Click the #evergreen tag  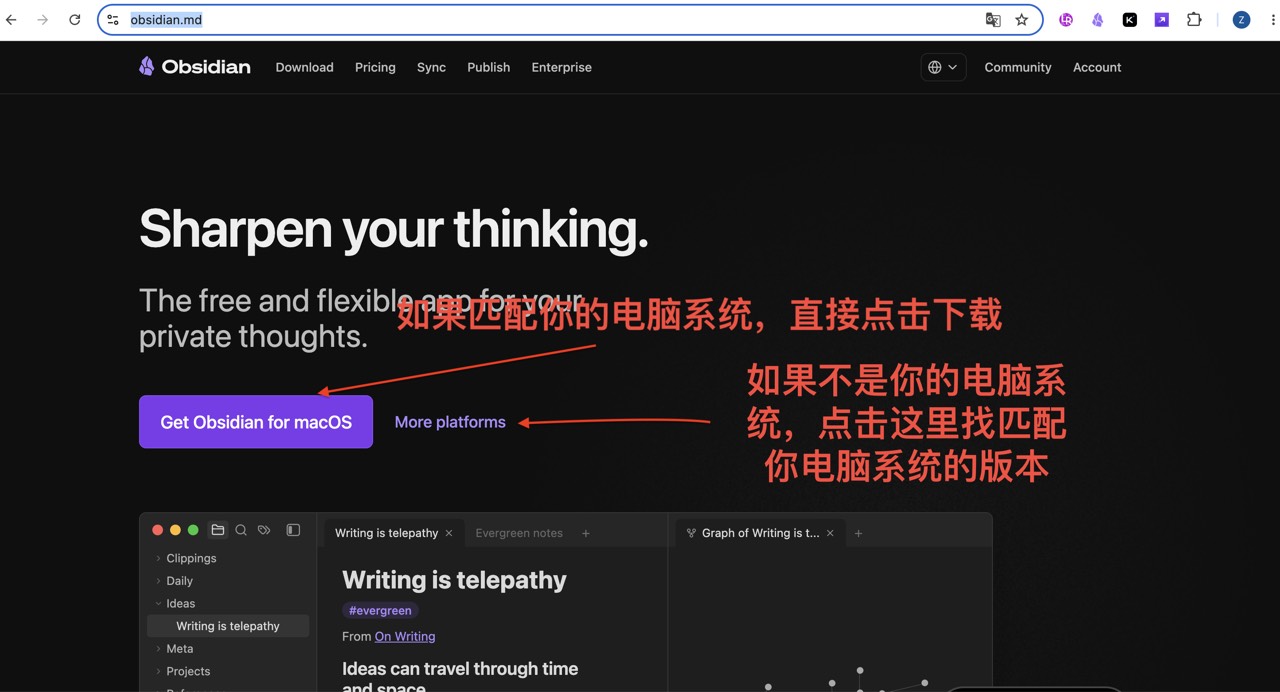coord(380,610)
